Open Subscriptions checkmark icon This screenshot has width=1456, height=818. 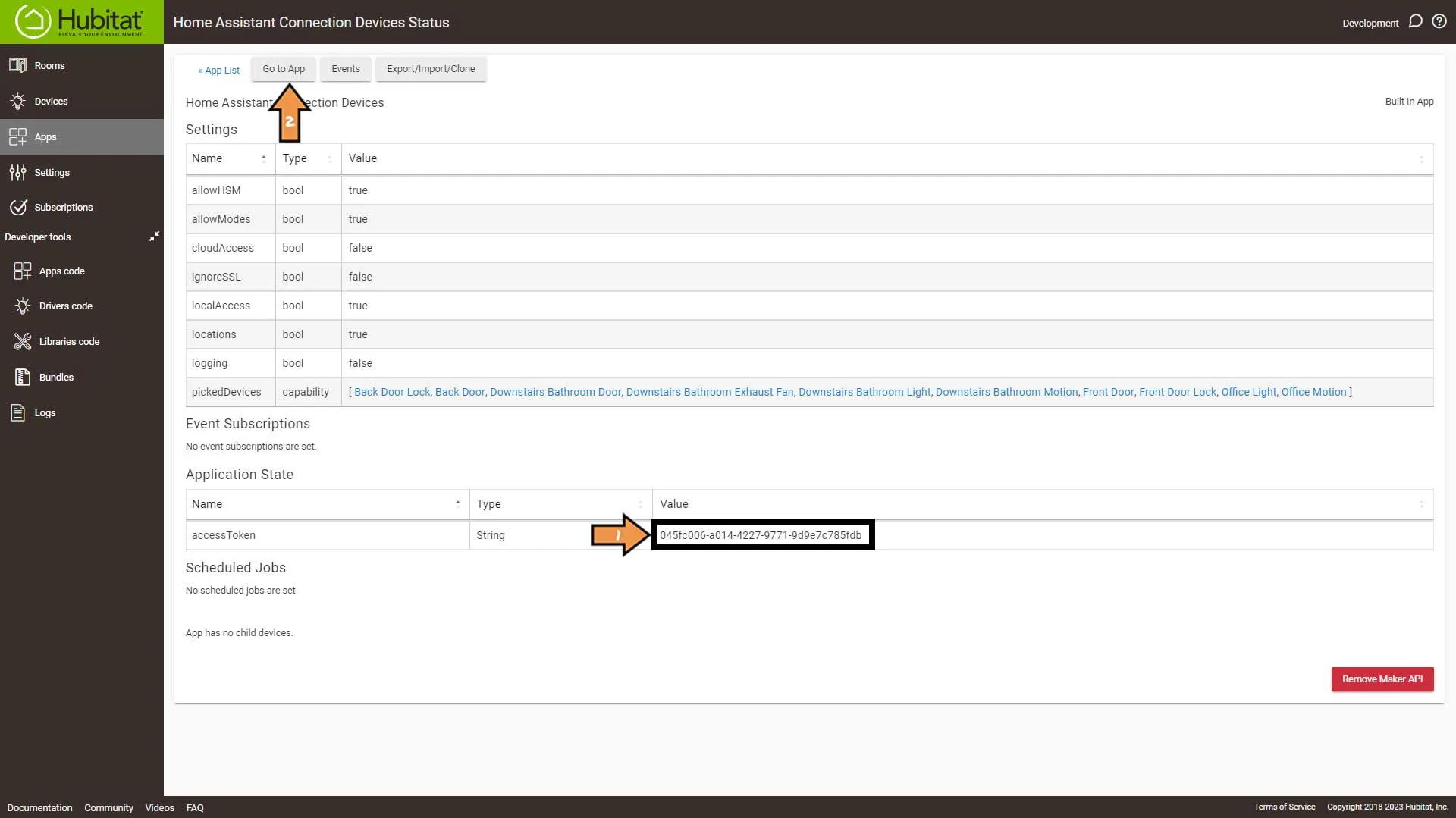click(x=17, y=207)
